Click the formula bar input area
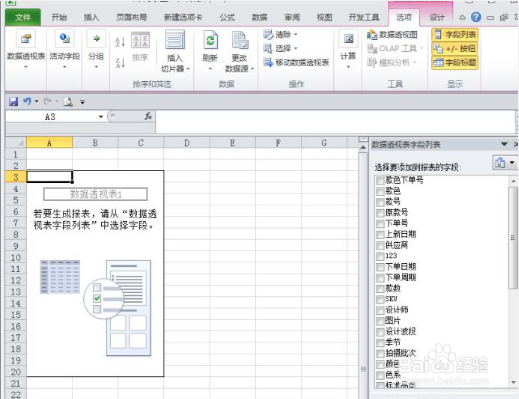Image resolution: width=519 pixels, height=399 pixels. pyautogui.click(x=335, y=122)
